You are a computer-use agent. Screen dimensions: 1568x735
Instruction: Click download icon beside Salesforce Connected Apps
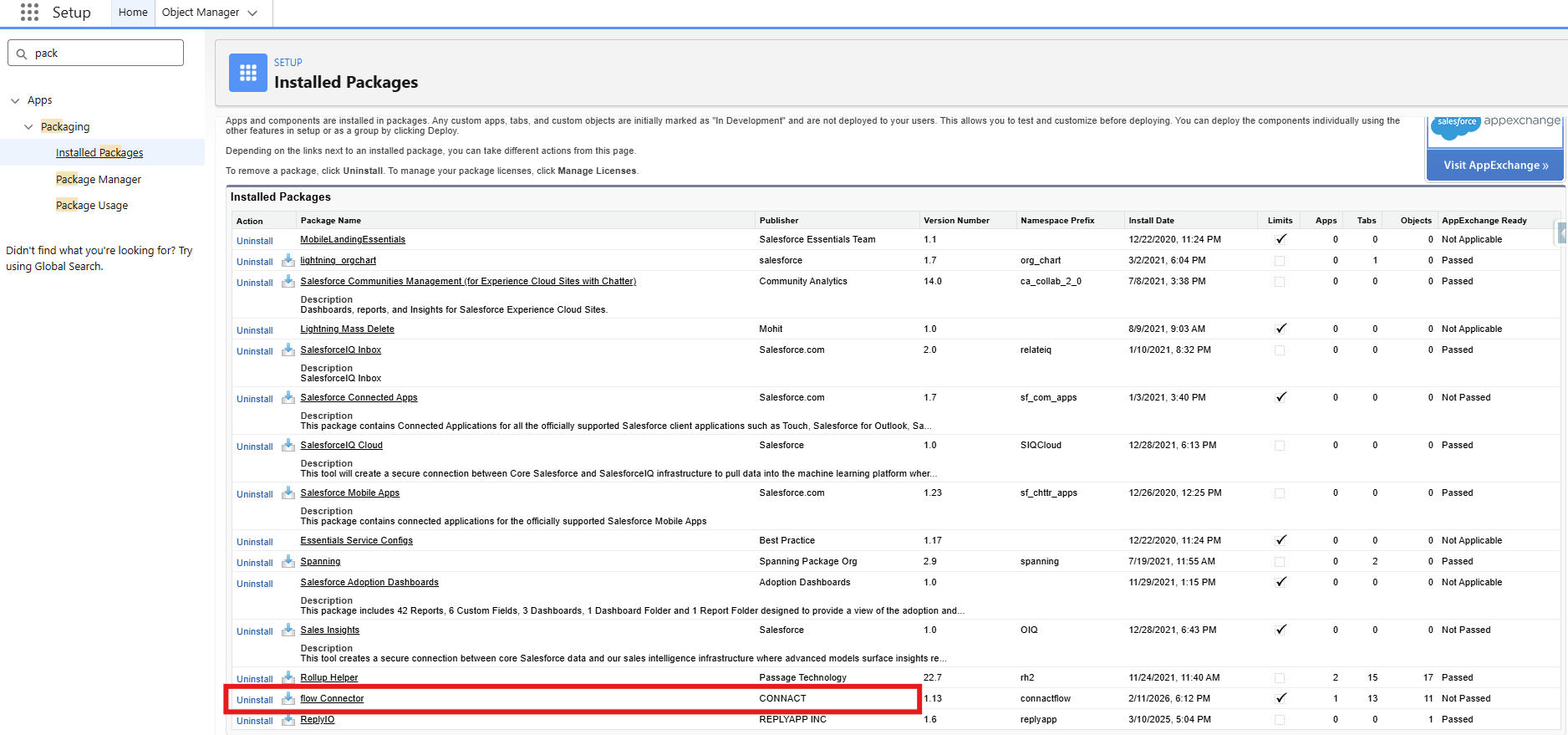pyautogui.click(x=288, y=397)
